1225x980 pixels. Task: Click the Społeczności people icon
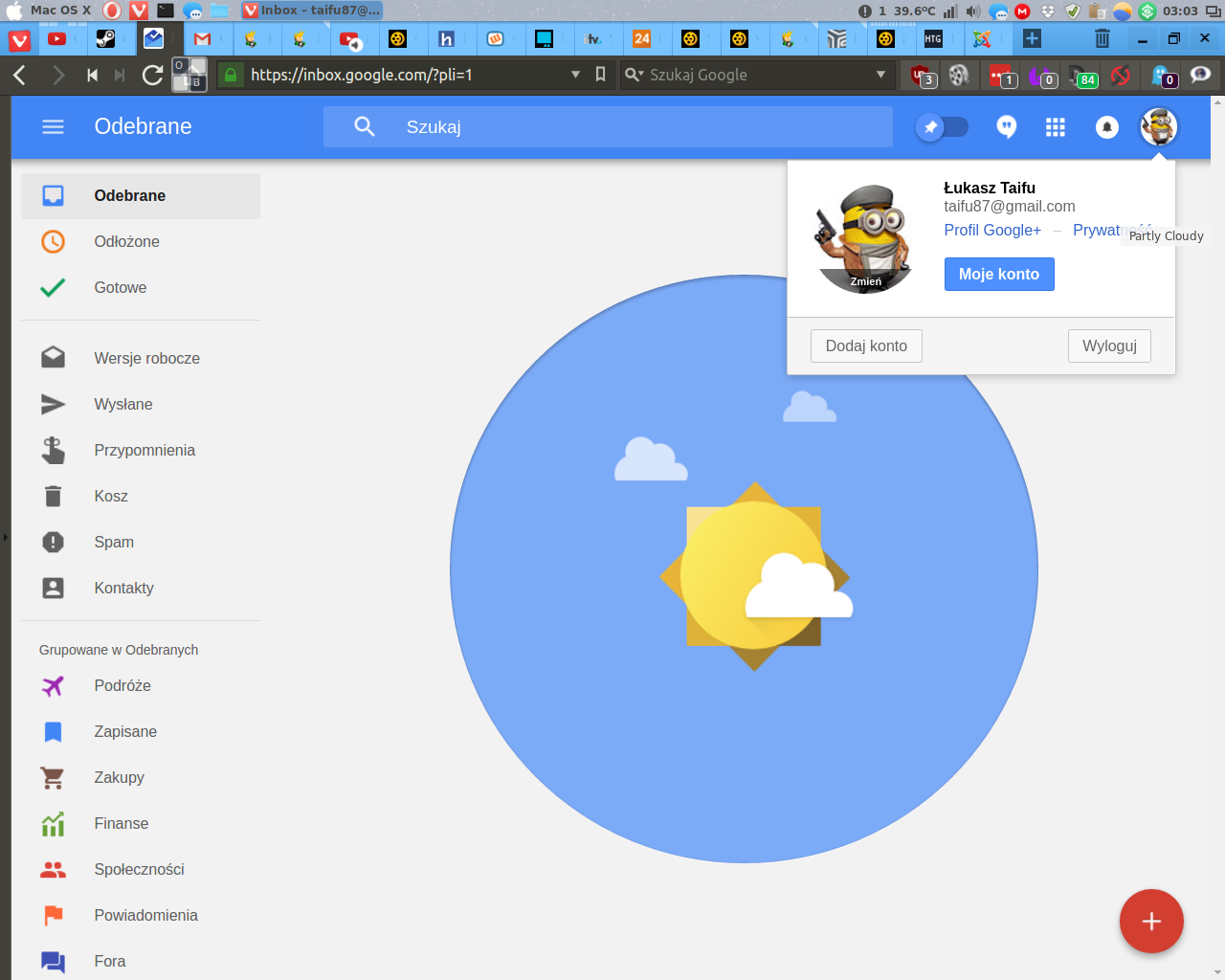click(x=54, y=869)
